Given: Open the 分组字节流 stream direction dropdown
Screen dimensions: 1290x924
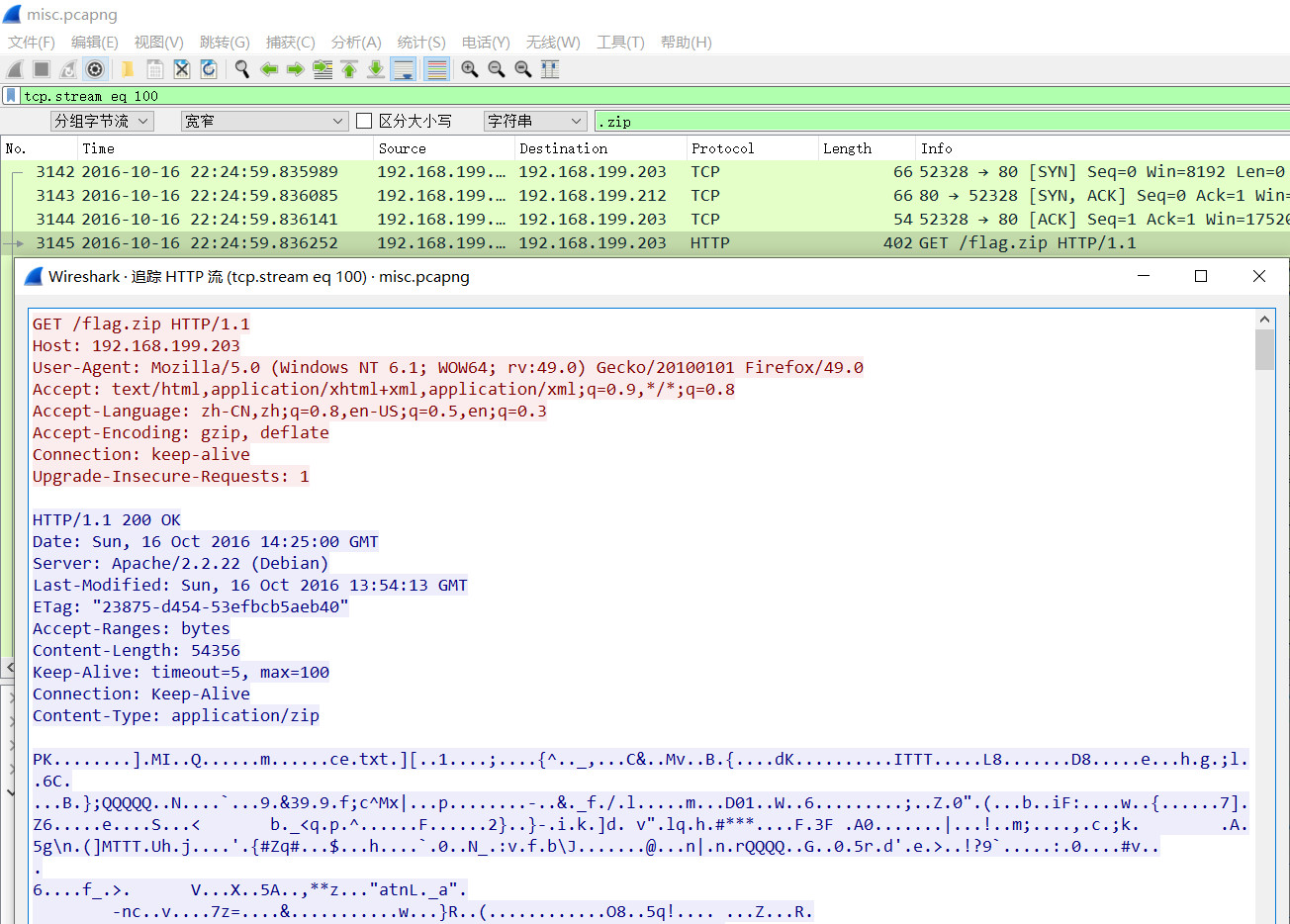Looking at the screenshot, I should 102,121.
